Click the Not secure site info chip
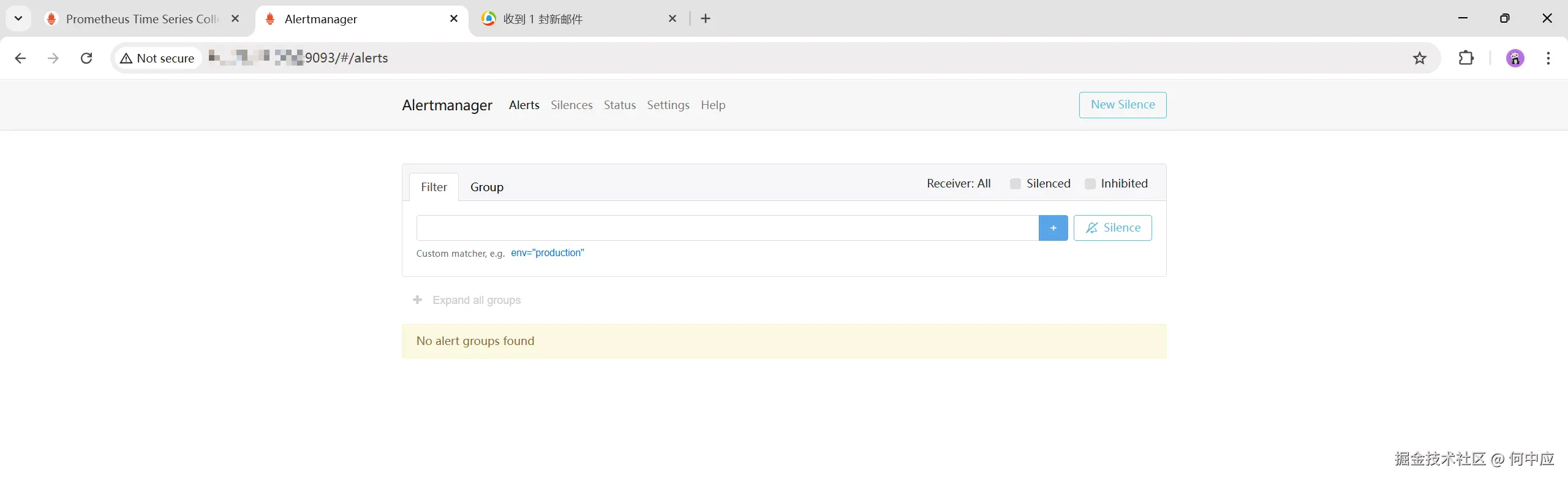The width and height of the screenshot is (1568, 481). (x=158, y=58)
